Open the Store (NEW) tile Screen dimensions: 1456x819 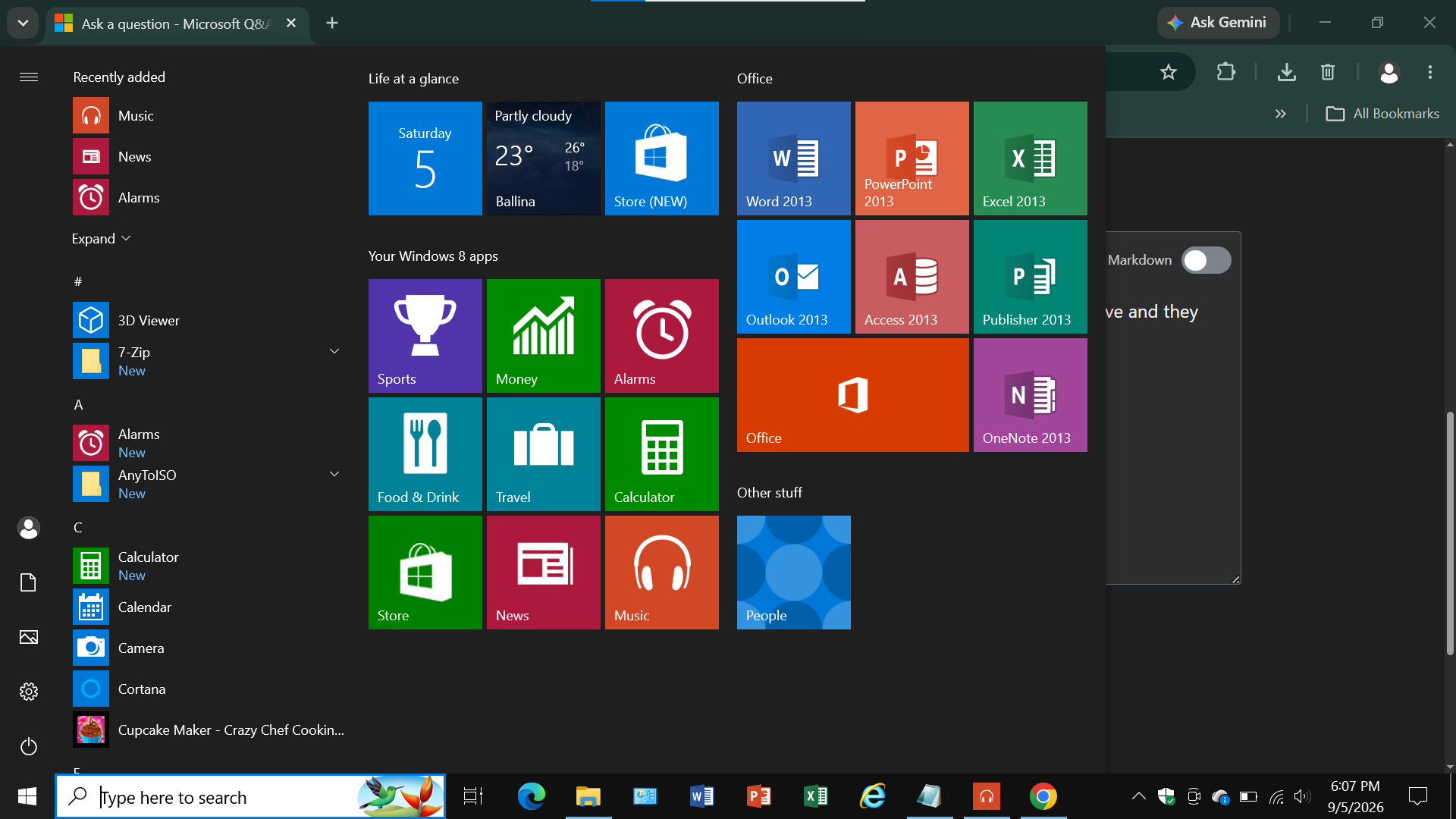click(661, 158)
